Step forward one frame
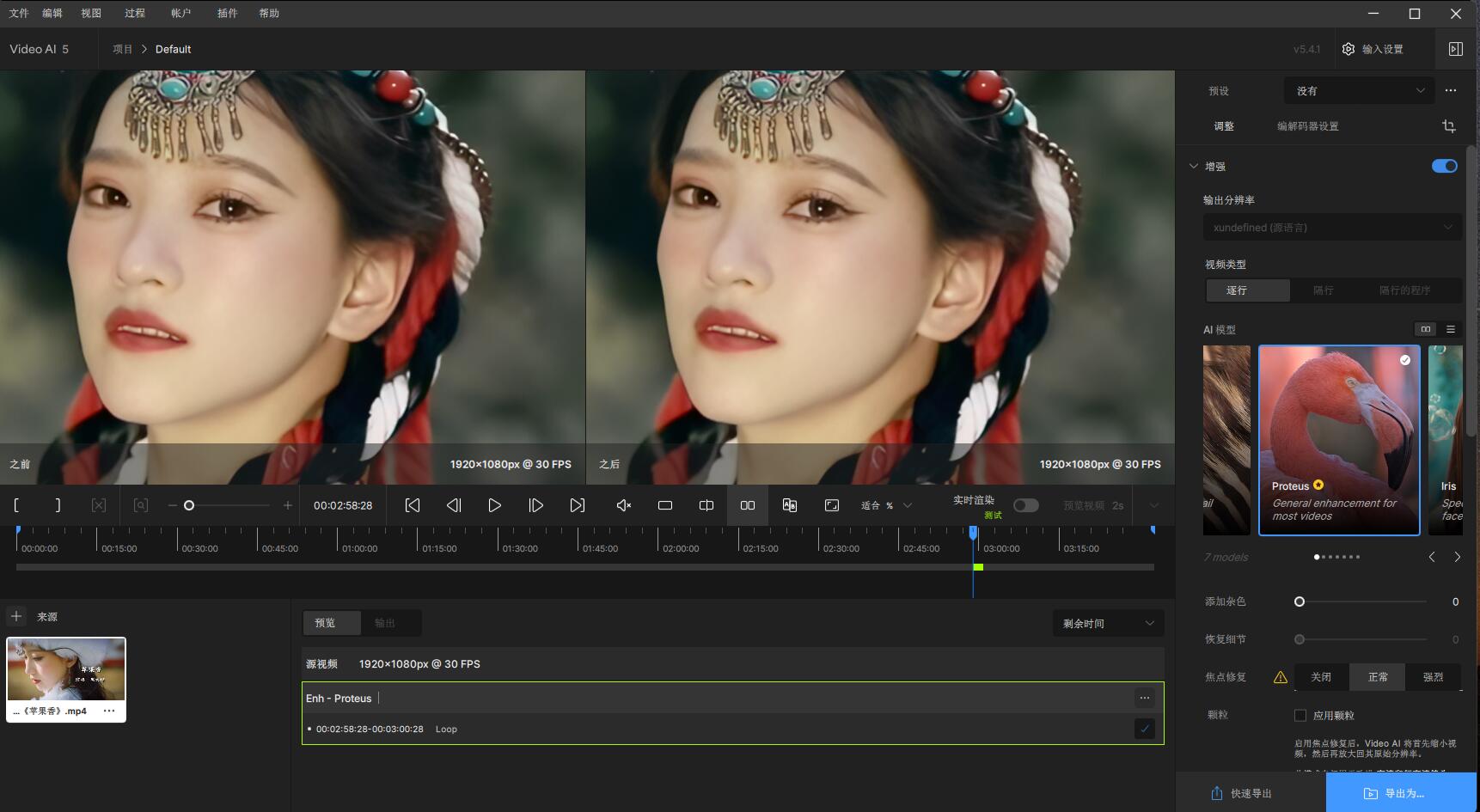The width and height of the screenshot is (1480, 812). [x=535, y=505]
